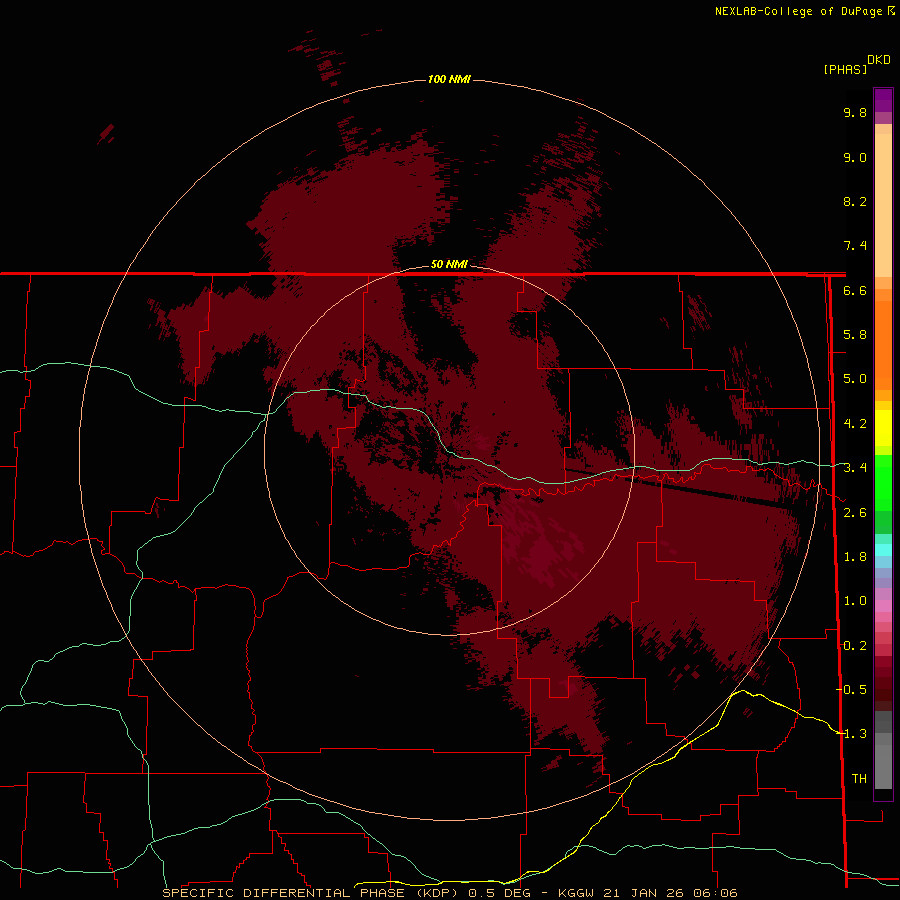Click the 7.4 scale value

855,246
